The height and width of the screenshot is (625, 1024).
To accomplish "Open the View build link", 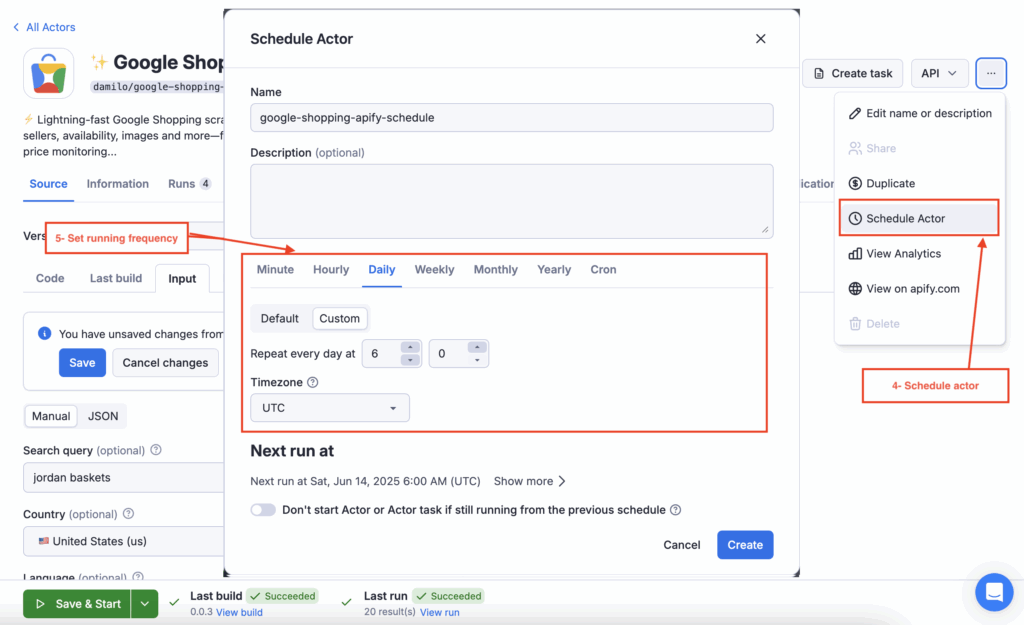I will (239, 613).
